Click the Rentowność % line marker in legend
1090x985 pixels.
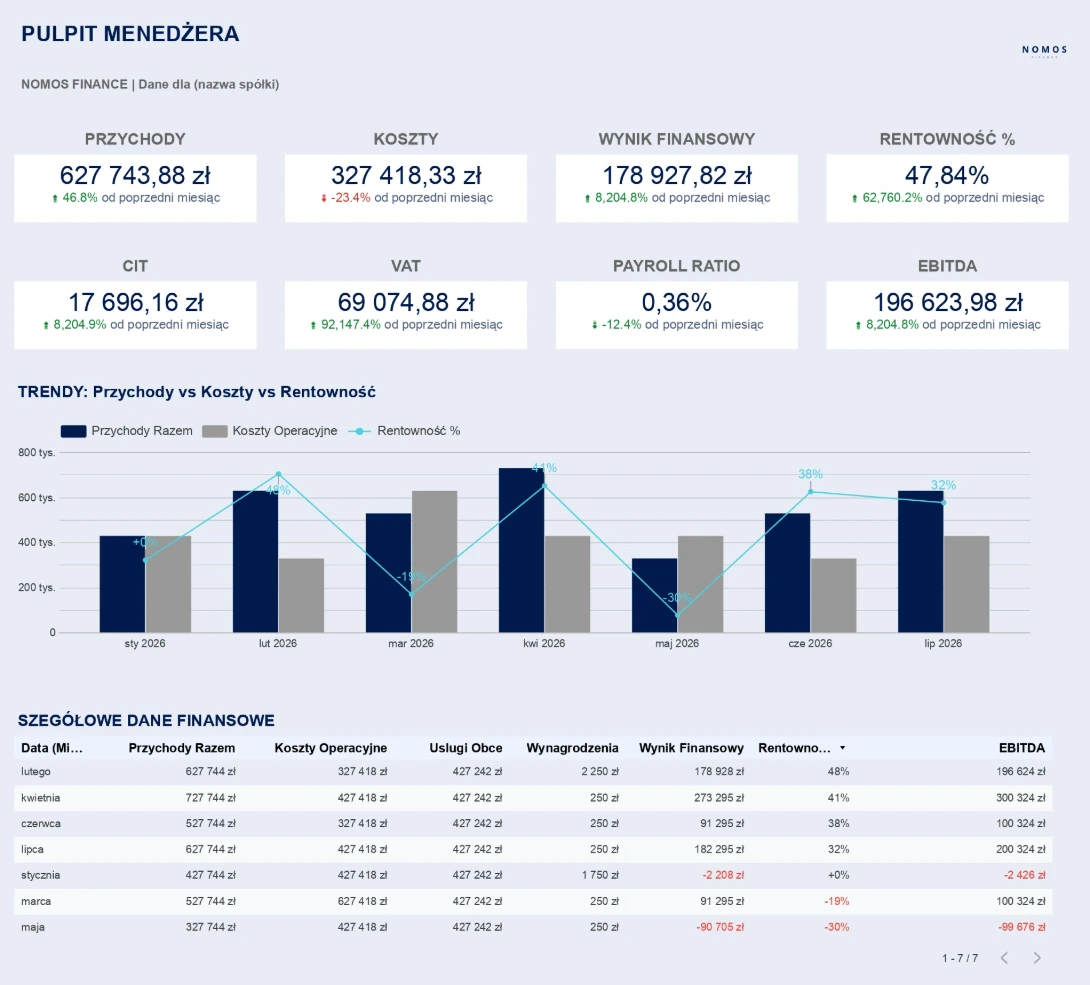(x=358, y=431)
